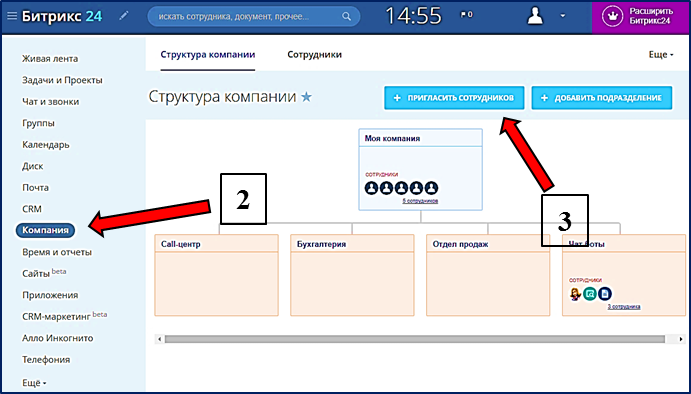This screenshot has height=394, width=691.
Task: Open the Бухгалтерия department title
Action: click(321, 244)
